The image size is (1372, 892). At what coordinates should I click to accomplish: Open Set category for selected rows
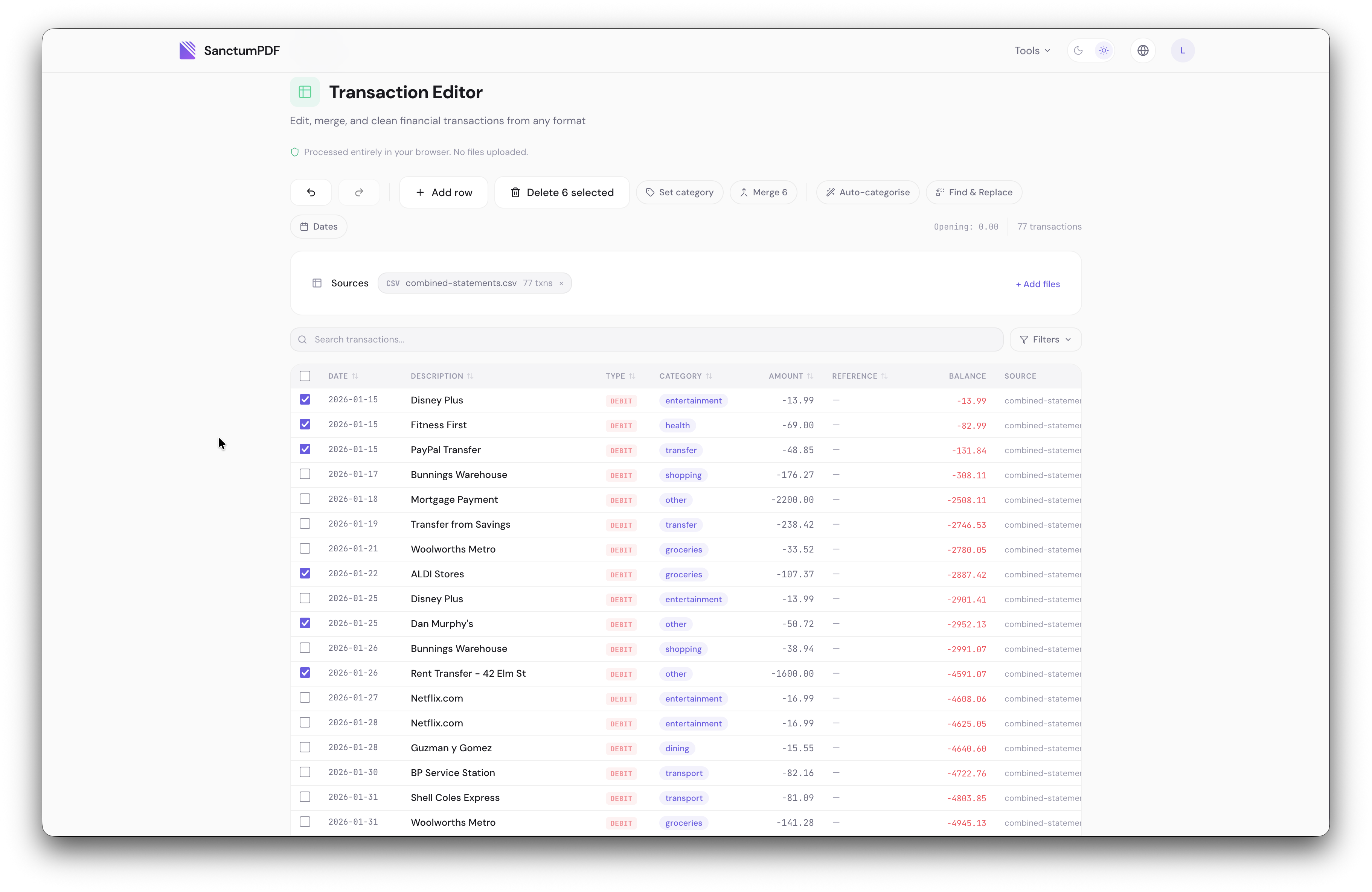(x=679, y=192)
